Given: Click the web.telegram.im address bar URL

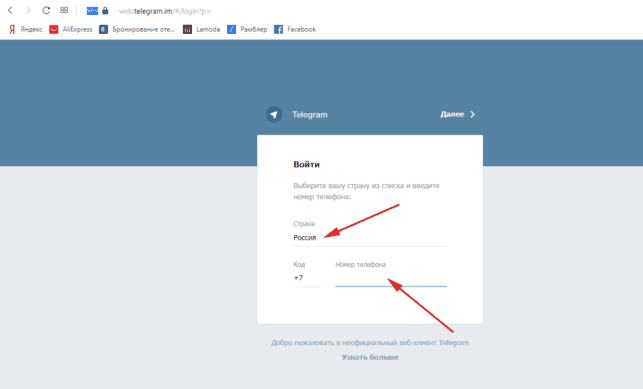Looking at the screenshot, I should 164,11.
